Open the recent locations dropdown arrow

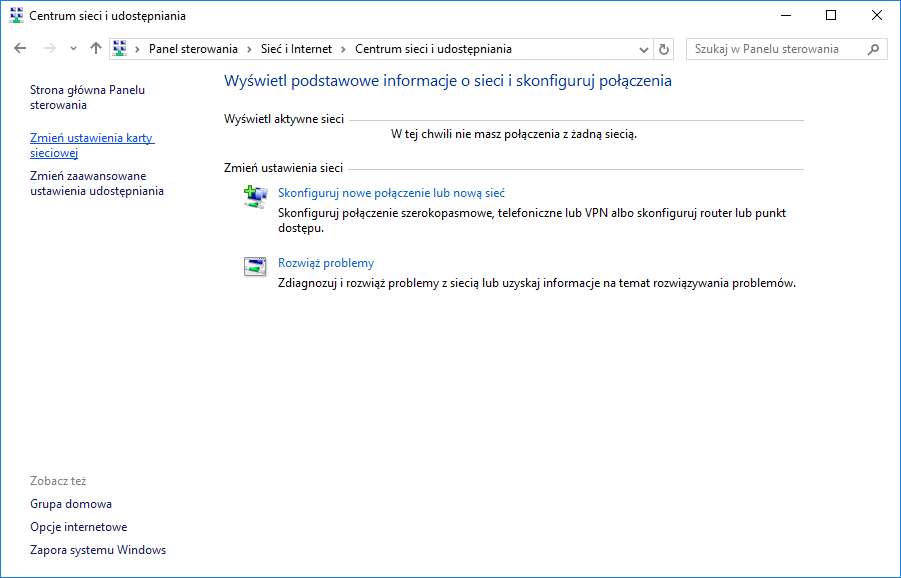pyautogui.click(x=73, y=49)
